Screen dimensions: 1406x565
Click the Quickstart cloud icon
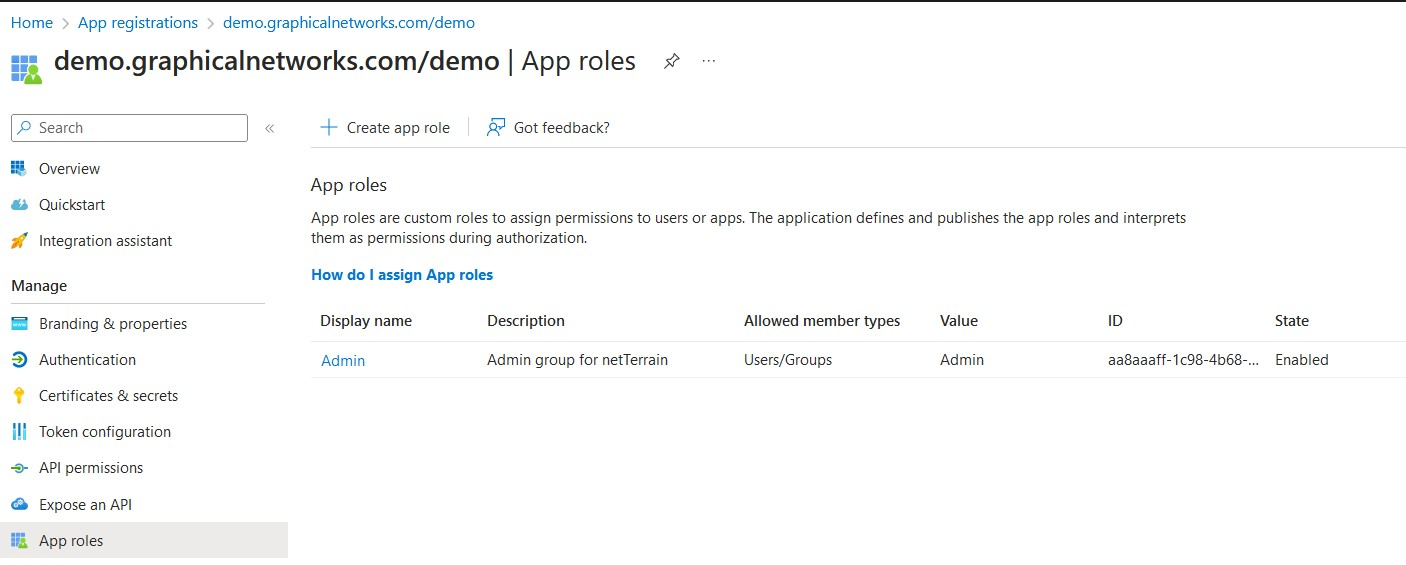click(19, 205)
